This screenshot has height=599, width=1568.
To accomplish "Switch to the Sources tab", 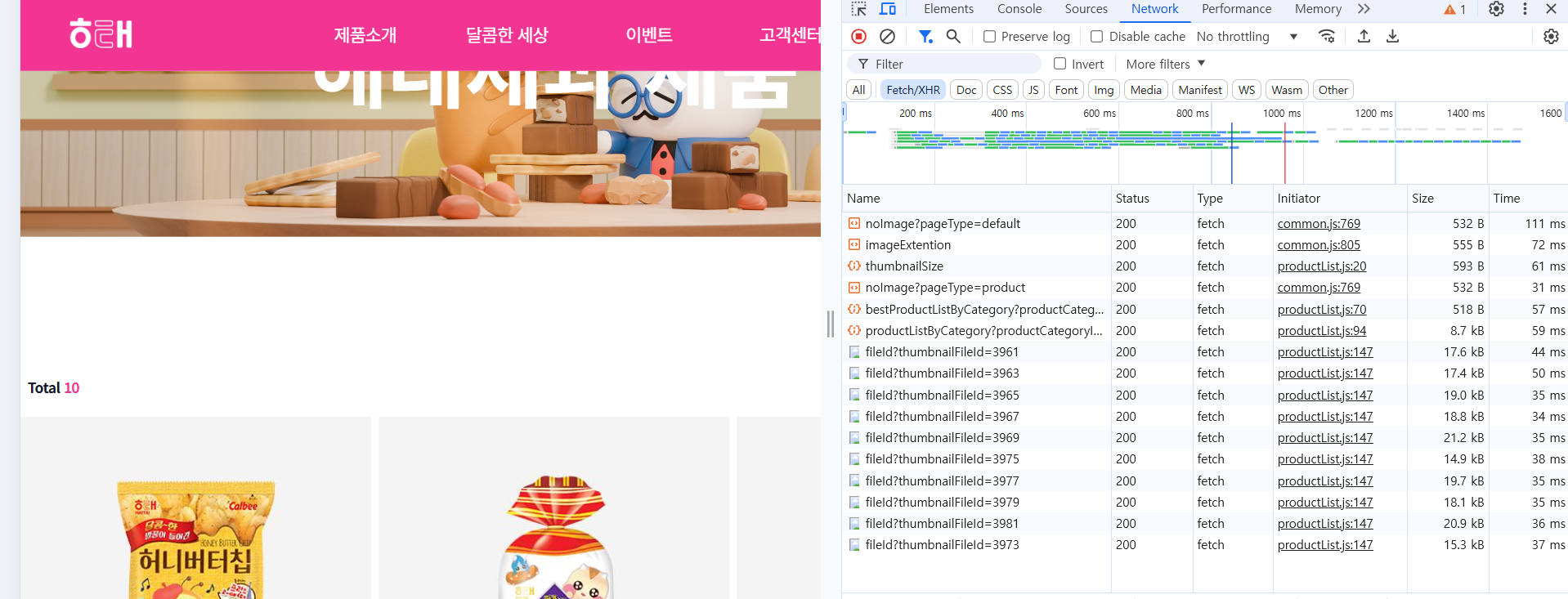I will tap(1086, 9).
